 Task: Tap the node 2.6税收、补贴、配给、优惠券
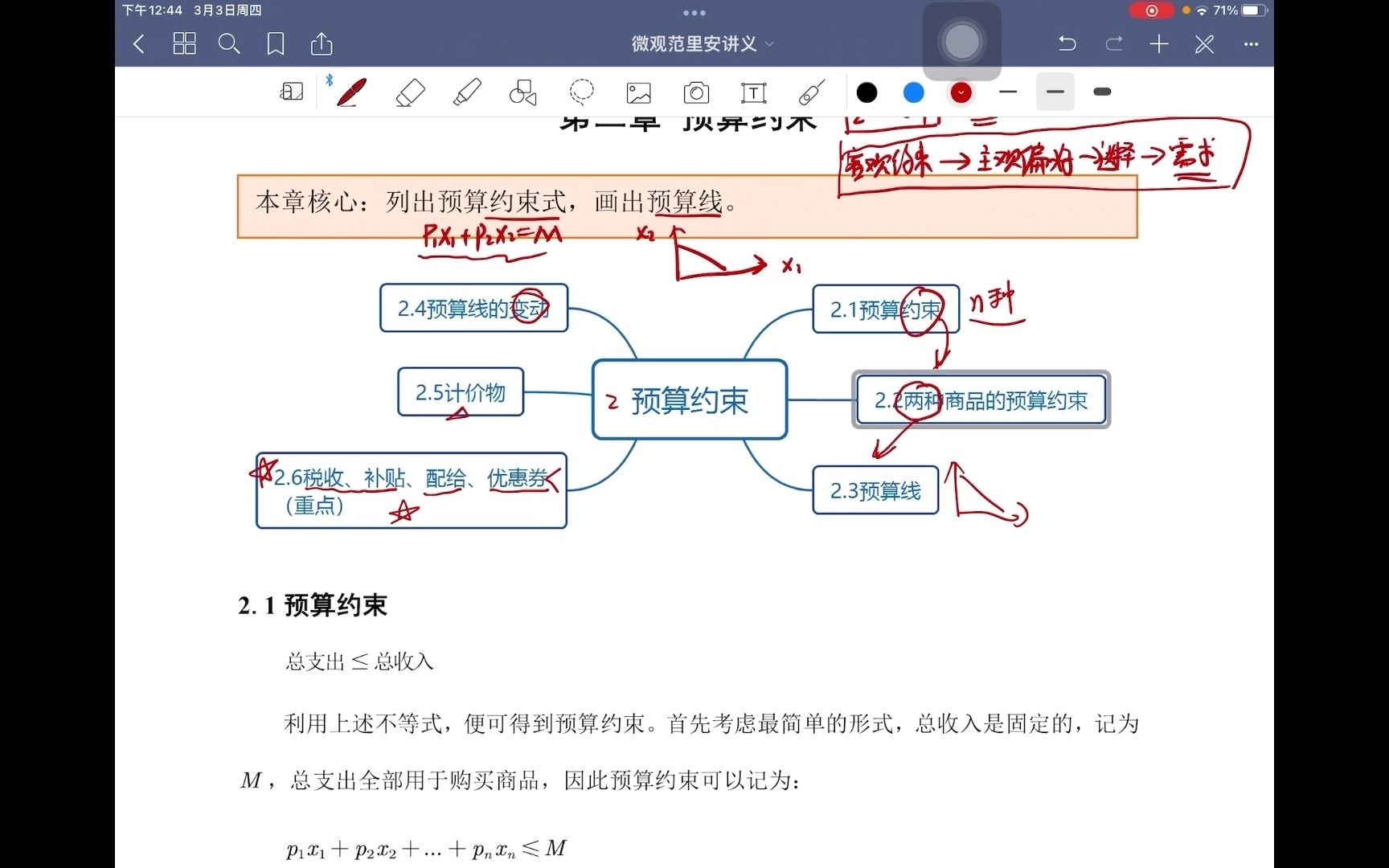click(411, 491)
